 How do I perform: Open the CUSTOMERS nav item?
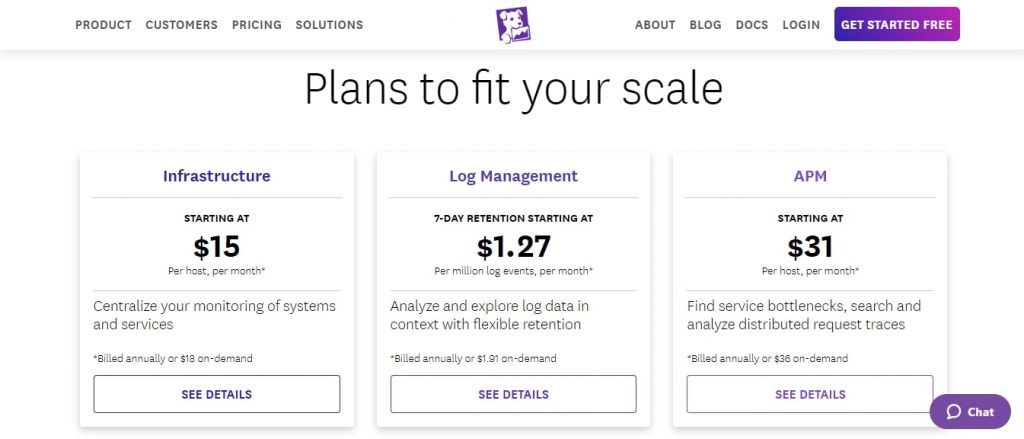[182, 25]
